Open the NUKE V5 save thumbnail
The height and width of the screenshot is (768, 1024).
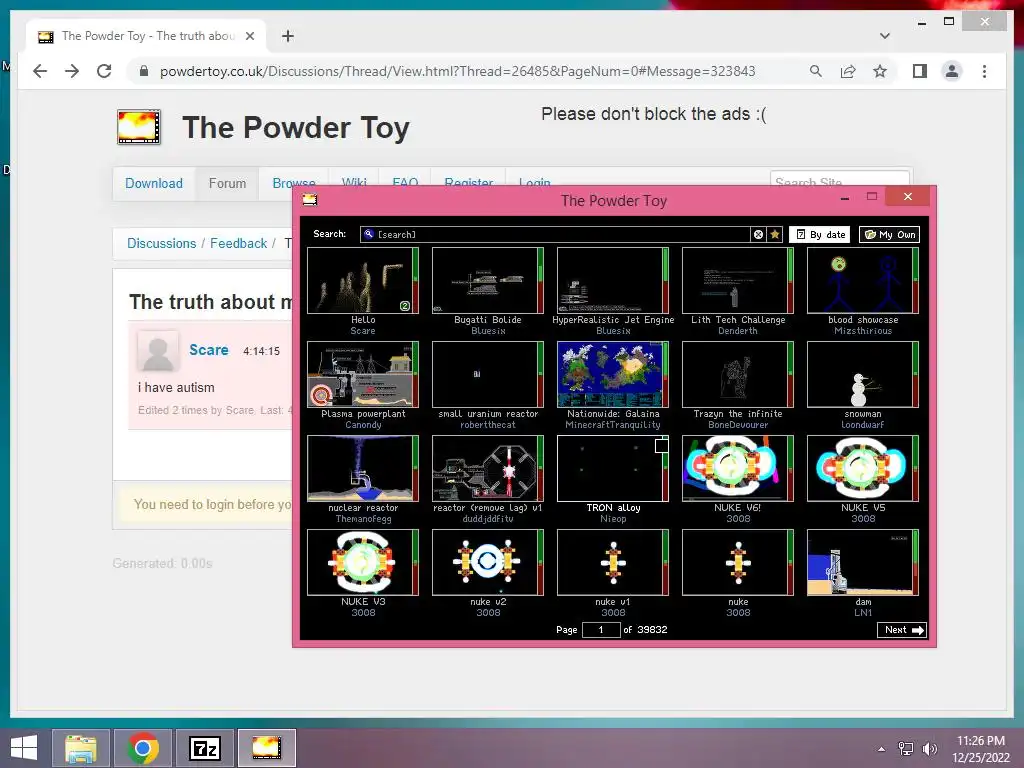pyautogui.click(x=863, y=468)
